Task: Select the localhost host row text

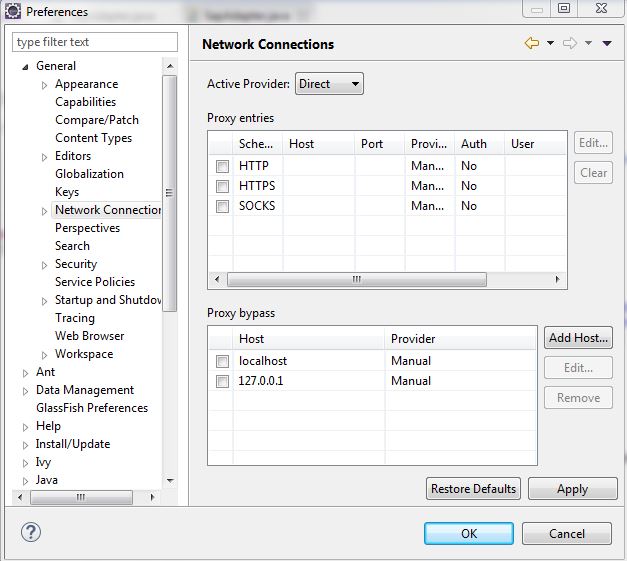Action: [x=263, y=361]
